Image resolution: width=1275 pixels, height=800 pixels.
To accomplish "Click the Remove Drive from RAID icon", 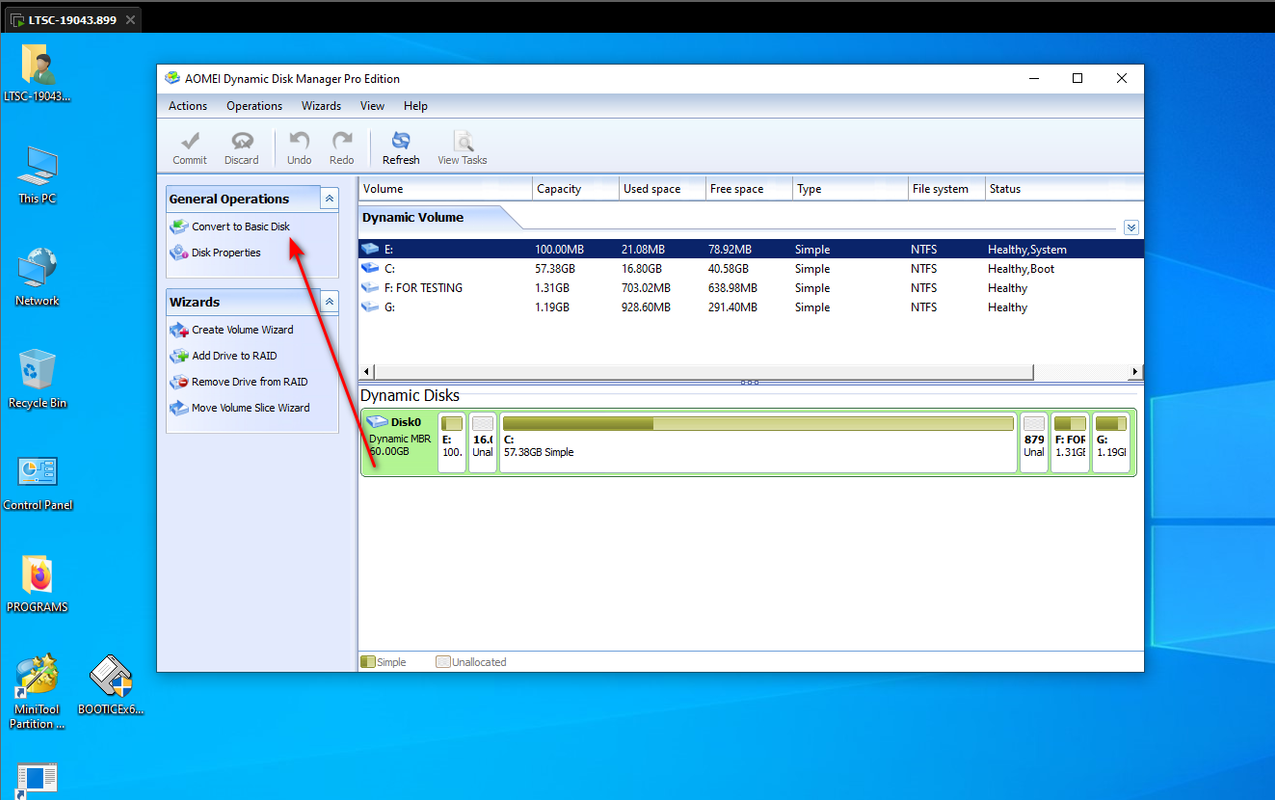I will click(x=179, y=382).
